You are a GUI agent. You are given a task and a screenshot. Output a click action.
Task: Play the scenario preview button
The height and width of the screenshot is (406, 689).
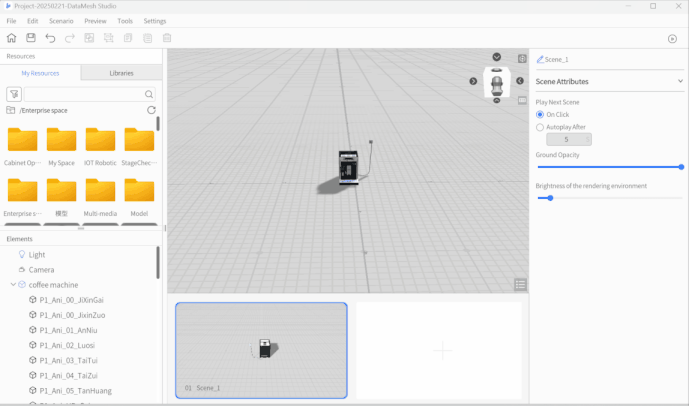tap(672, 39)
